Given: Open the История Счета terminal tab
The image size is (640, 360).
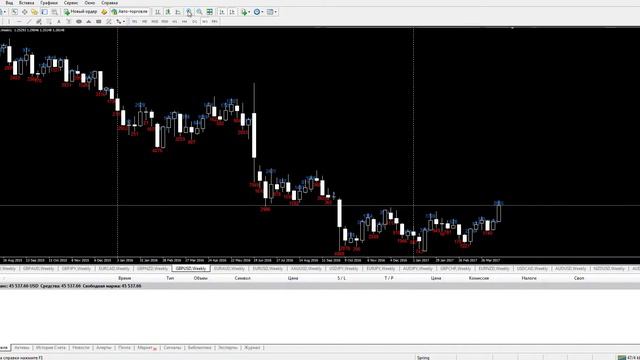Looking at the screenshot, I should click(51, 348).
